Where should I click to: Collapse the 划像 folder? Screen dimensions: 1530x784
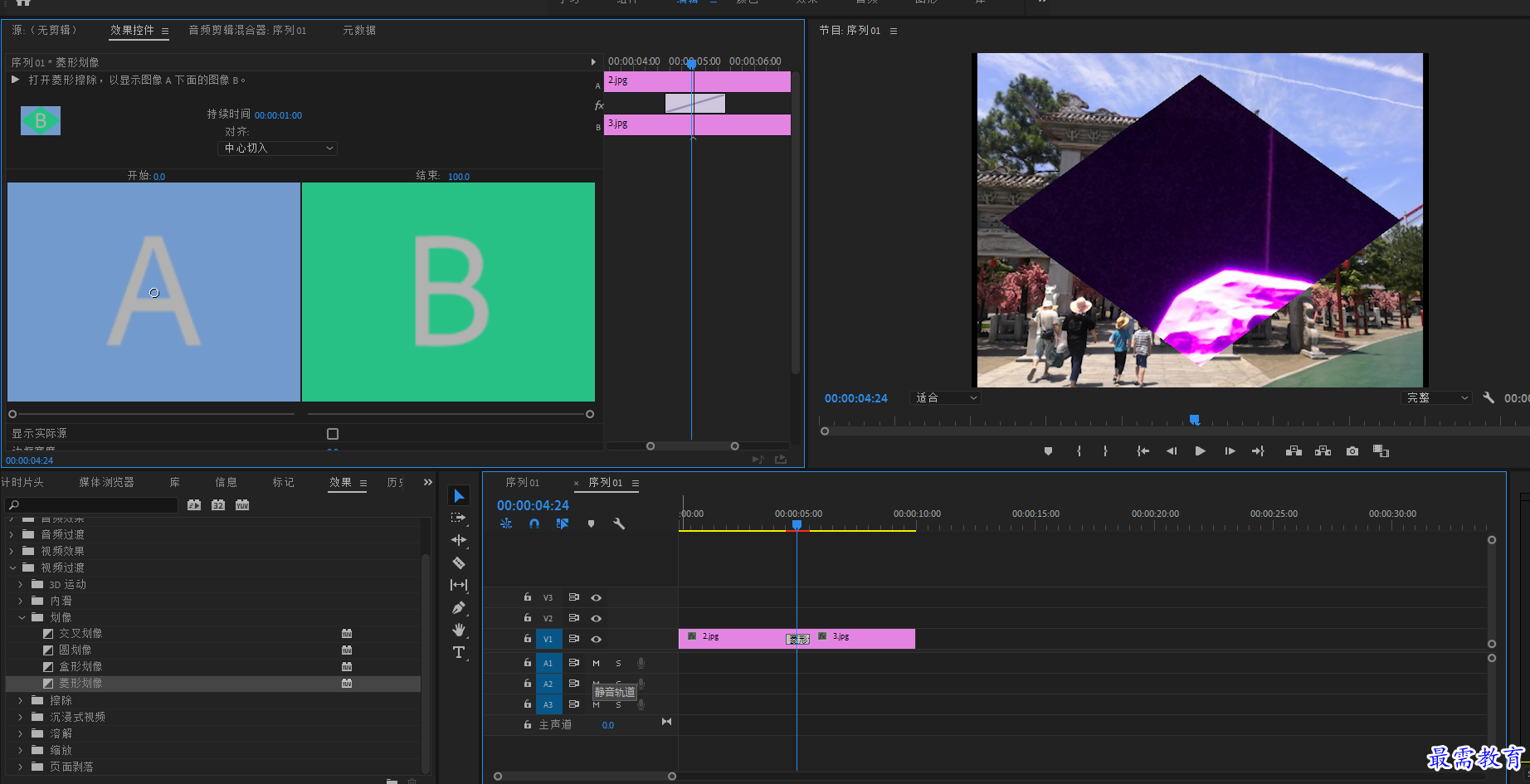tap(22, 617)
